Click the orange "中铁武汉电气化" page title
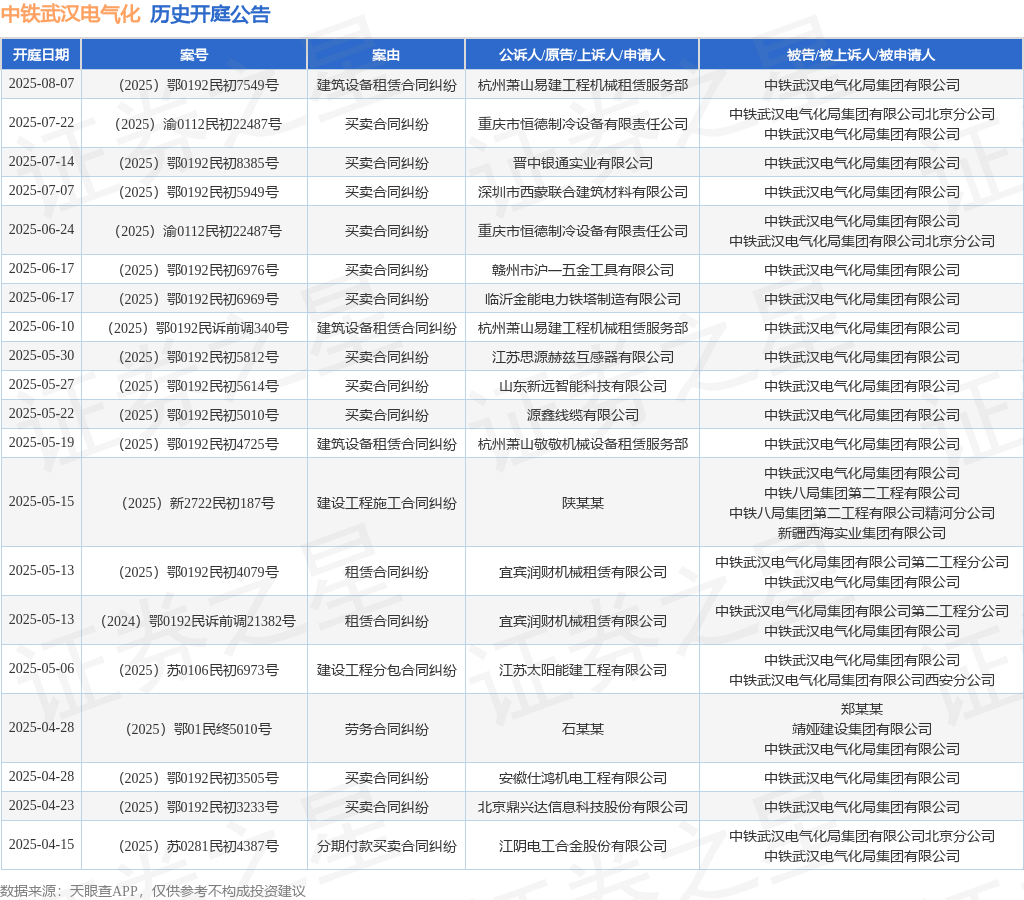 (71, 14)
